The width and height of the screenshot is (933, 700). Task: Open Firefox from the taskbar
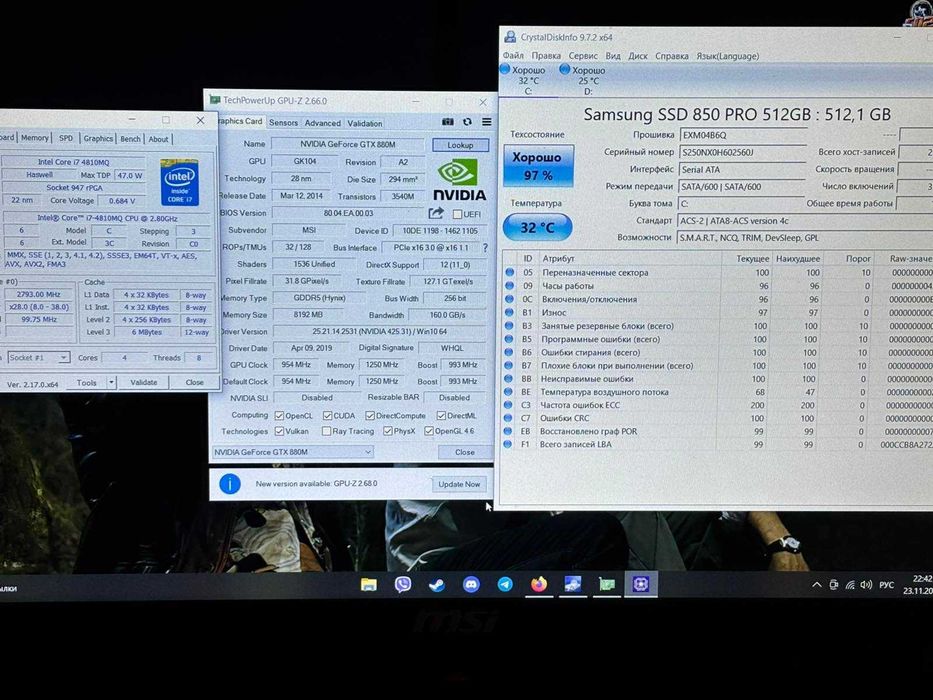(x=539, y=585)
